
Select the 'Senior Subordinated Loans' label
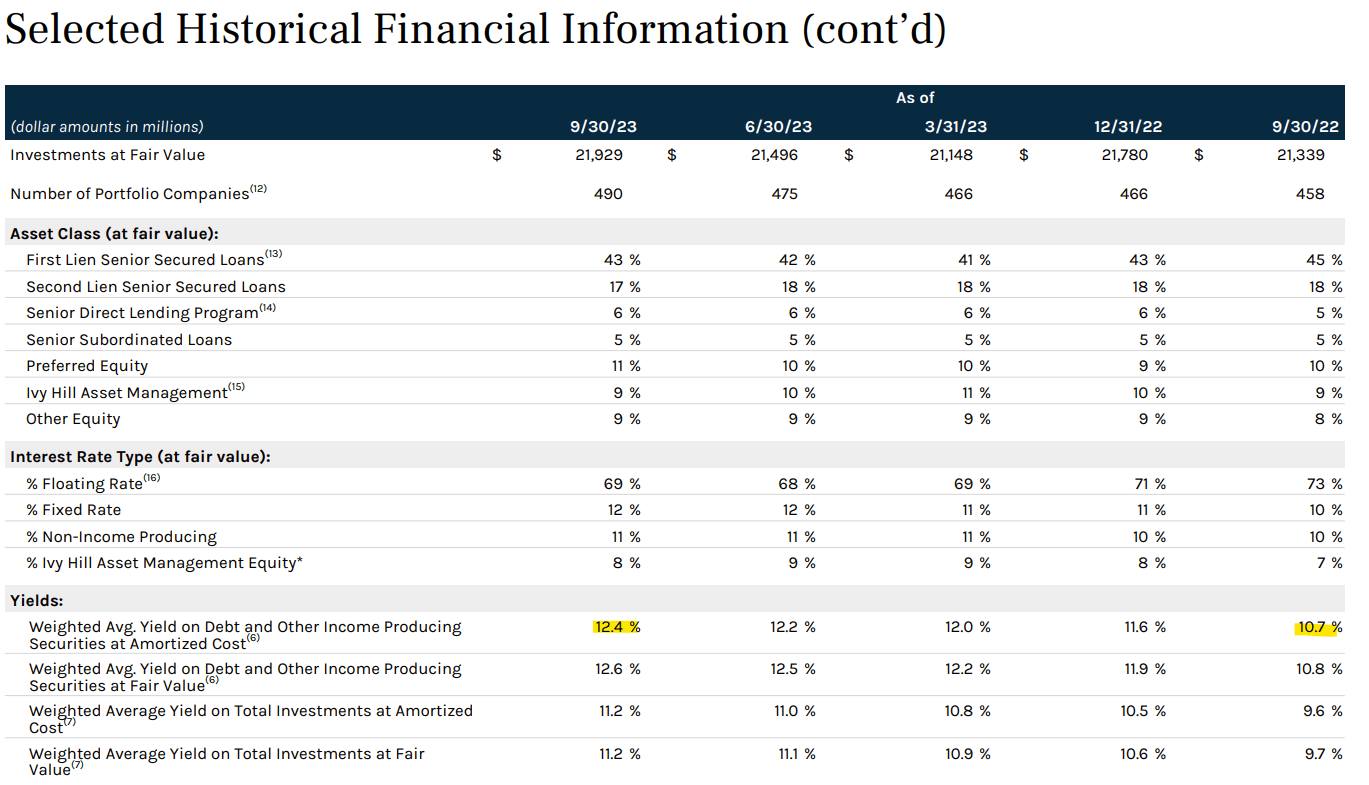tap(129, 340)
